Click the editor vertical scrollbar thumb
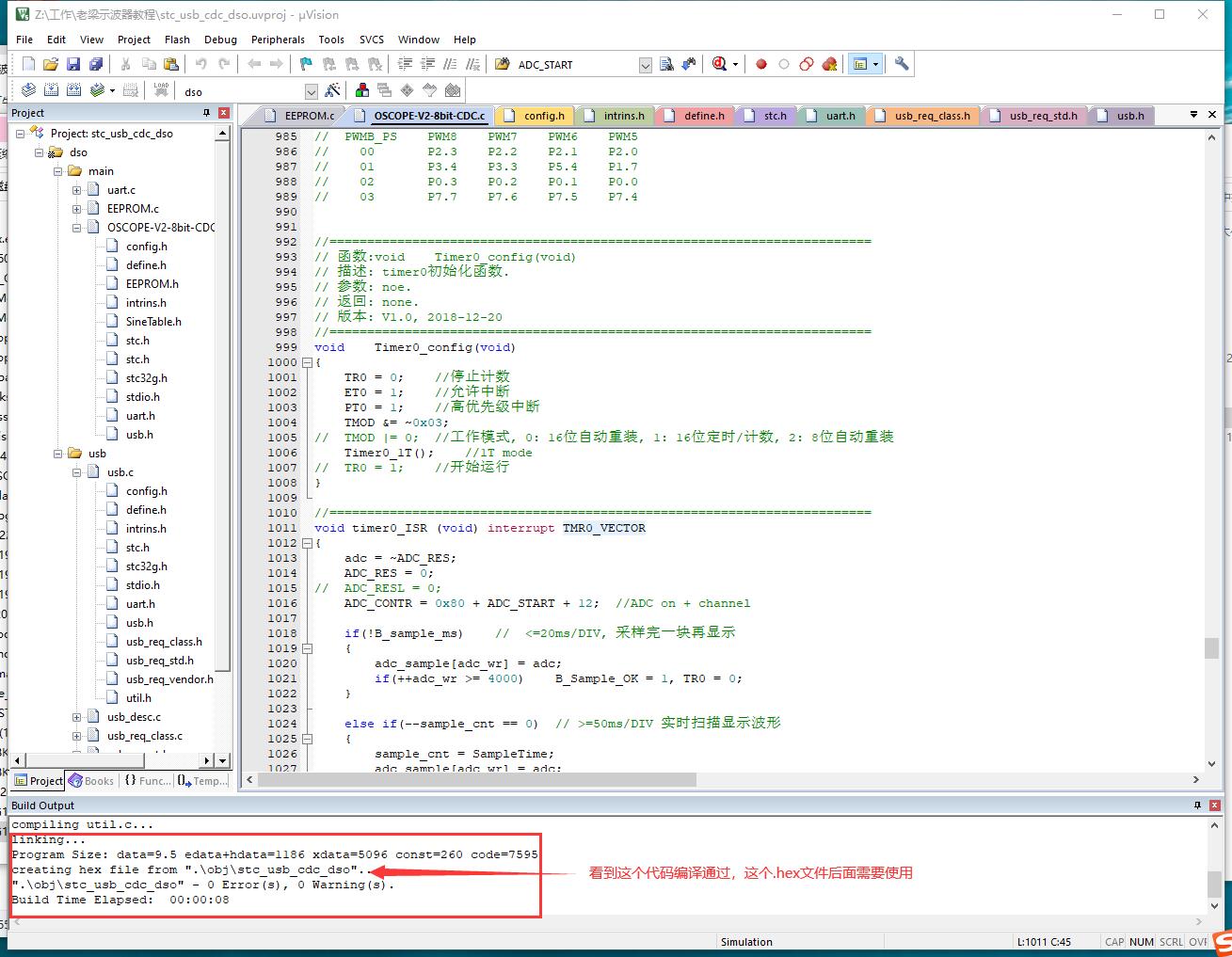 tap(1211, 648)
